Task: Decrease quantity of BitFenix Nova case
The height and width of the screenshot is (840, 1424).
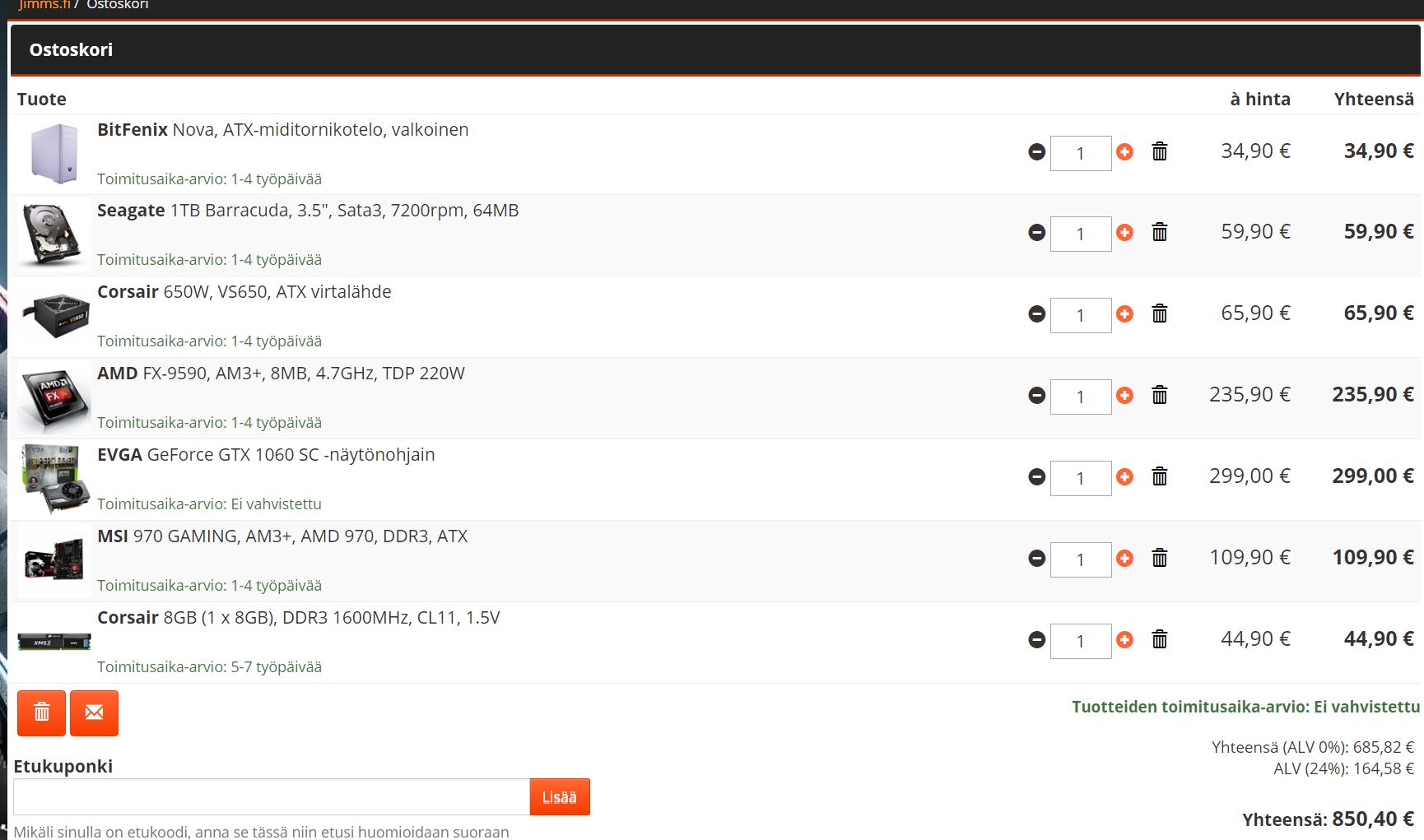Action: click(1037, 152)
